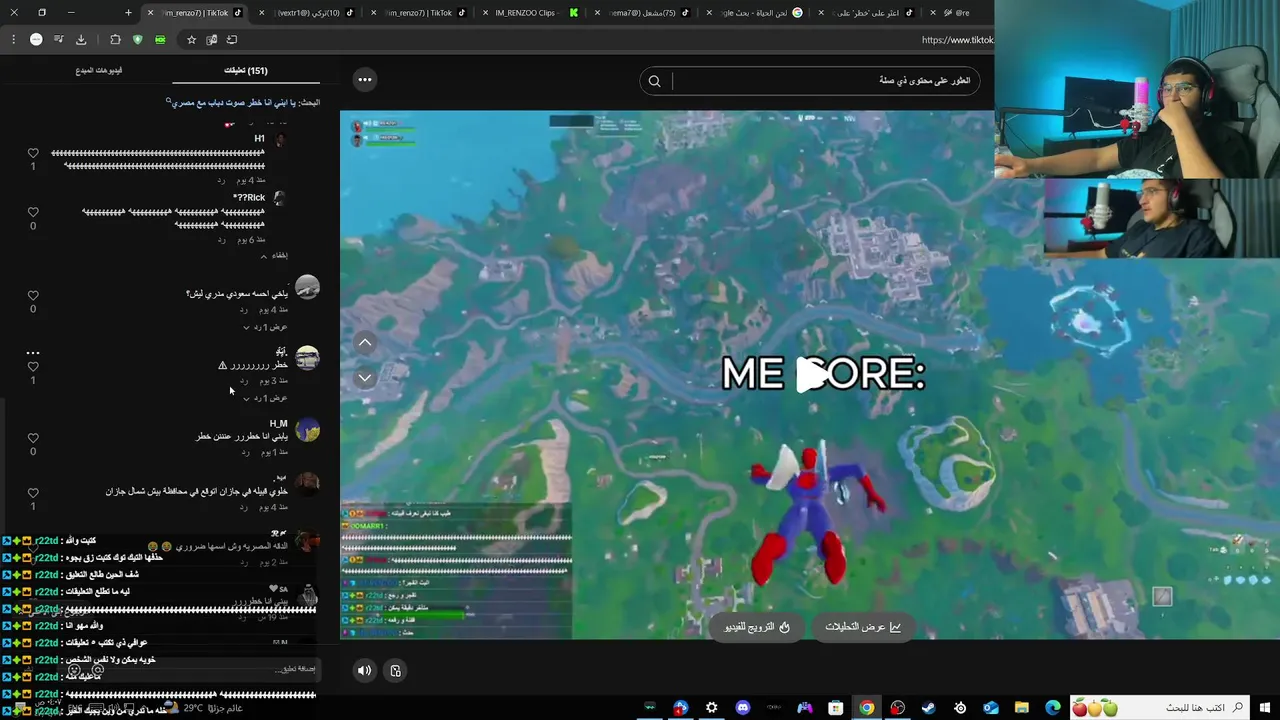
Task: Click the address bar URL
Action: (x=957, y=40)
